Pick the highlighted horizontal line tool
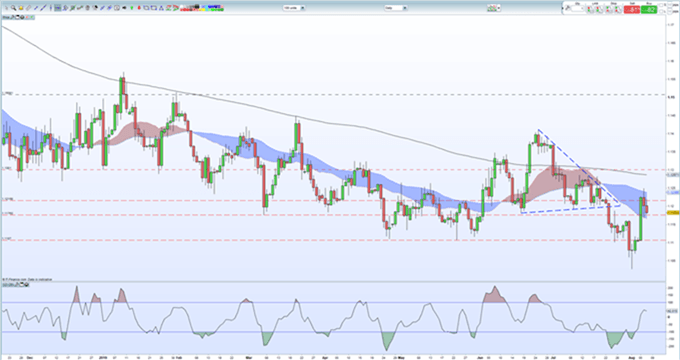680x360 pixels. tap(58, 8)
